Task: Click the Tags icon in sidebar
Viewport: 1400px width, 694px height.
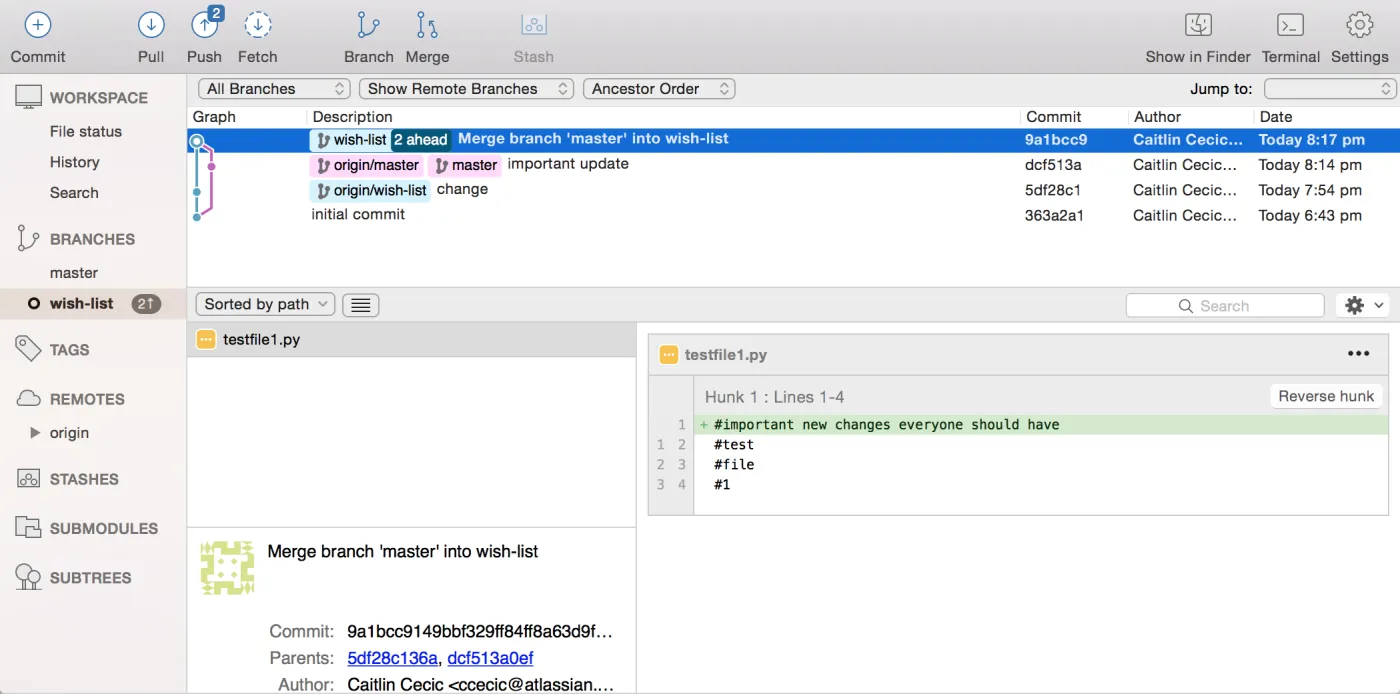Action: tap(28, 348)
